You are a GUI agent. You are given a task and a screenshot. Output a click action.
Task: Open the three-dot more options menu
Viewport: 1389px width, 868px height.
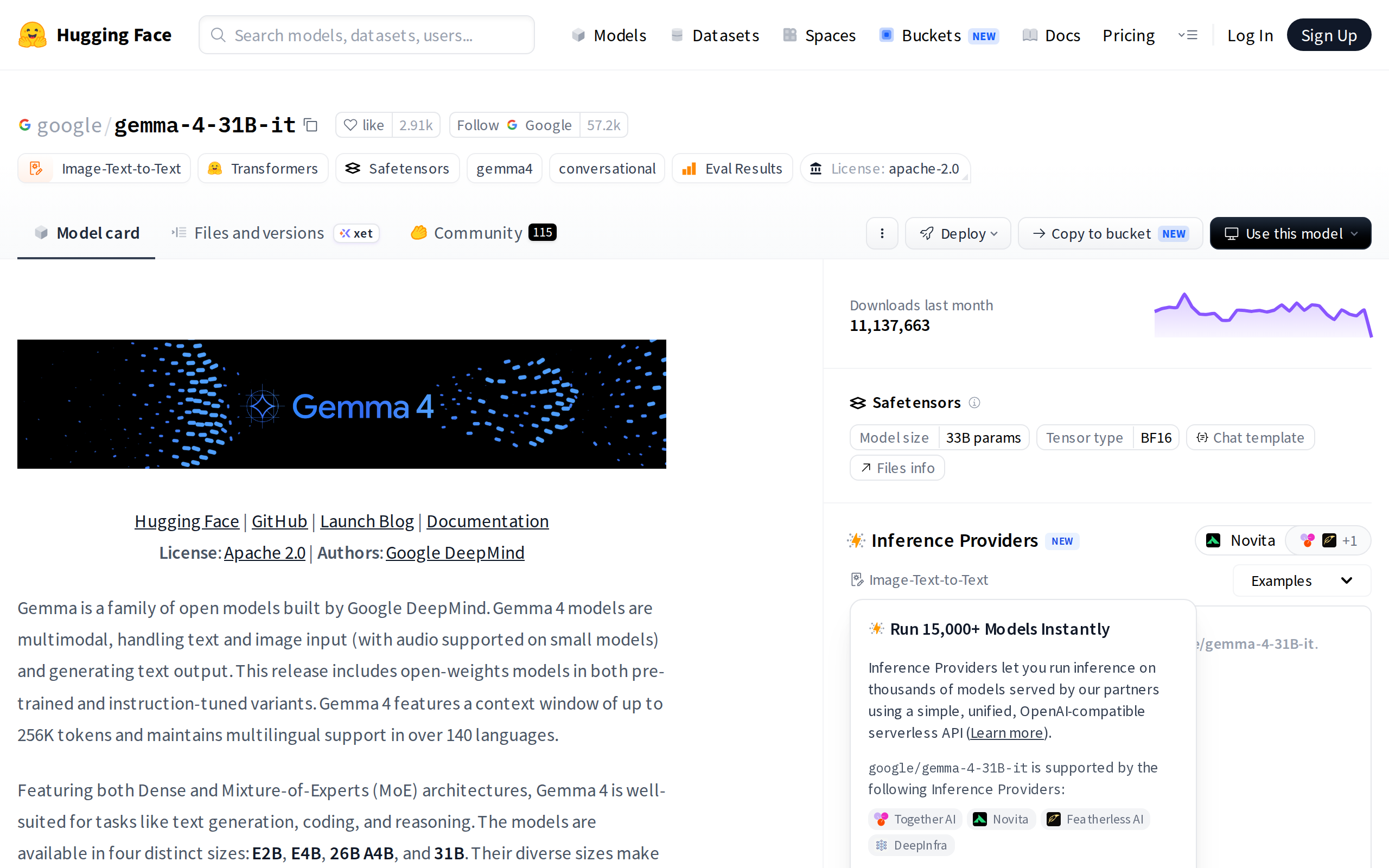click(x=882, y=233)
